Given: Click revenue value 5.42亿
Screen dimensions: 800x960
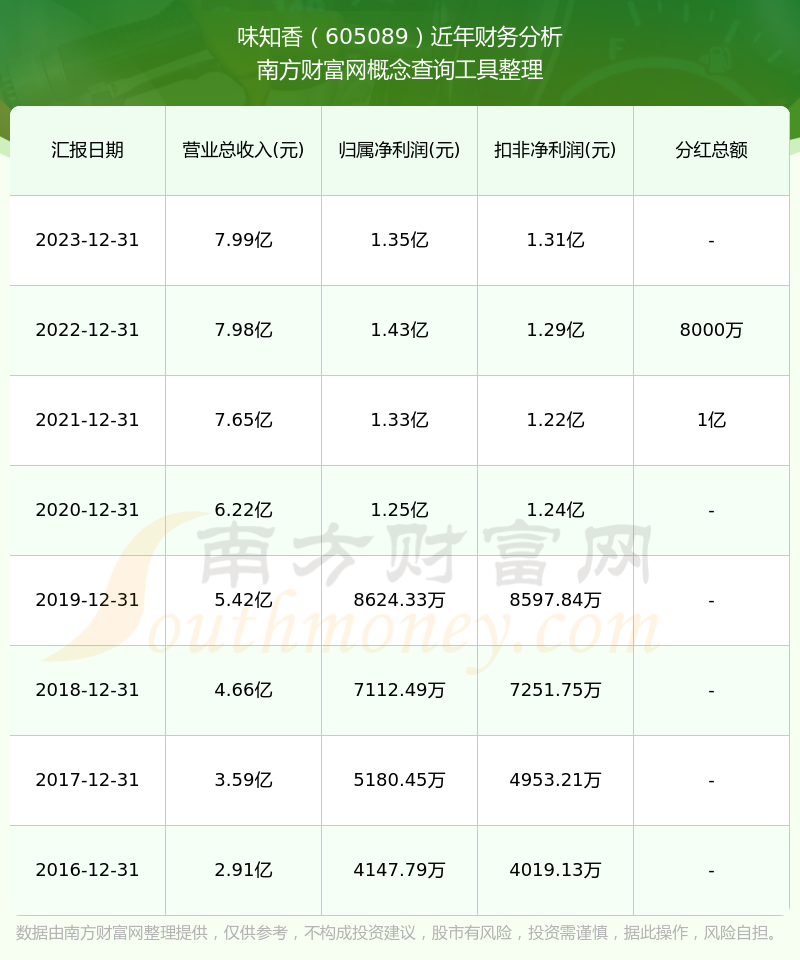Looking at the screenshot, I should 244,600.
